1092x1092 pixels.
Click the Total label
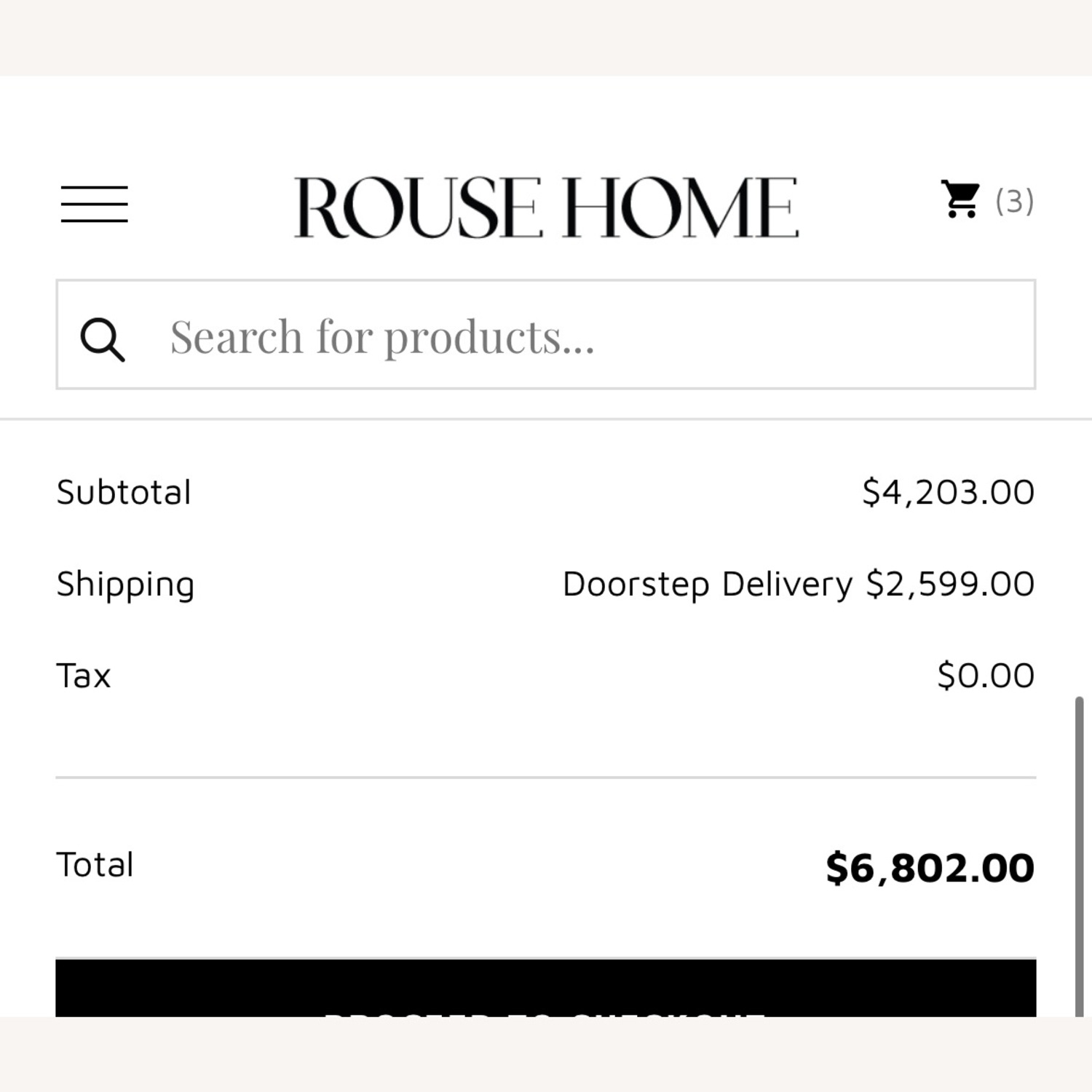coord(95,866)
